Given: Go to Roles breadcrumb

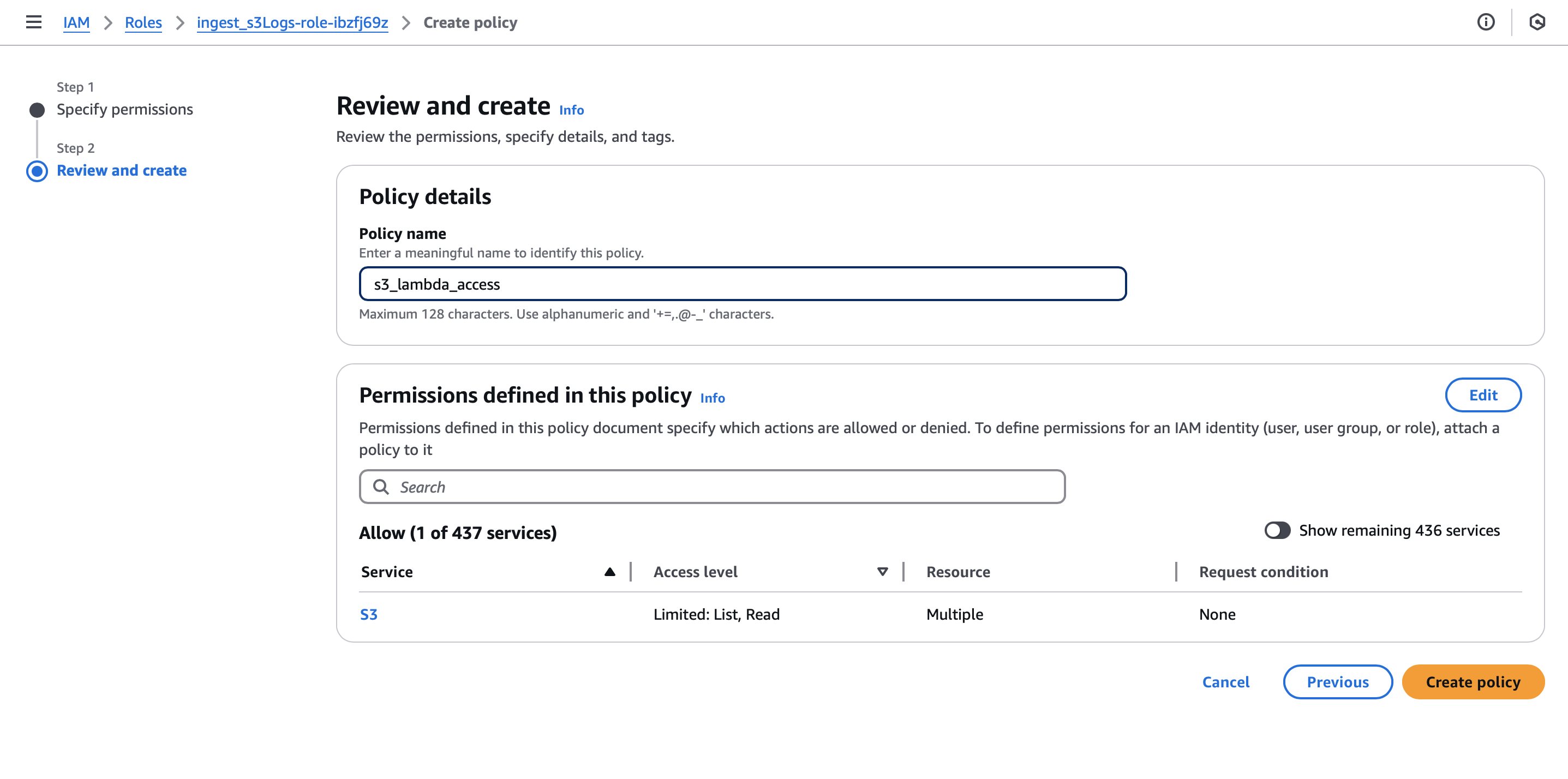Looking at the screenshot, I should 143,22.
